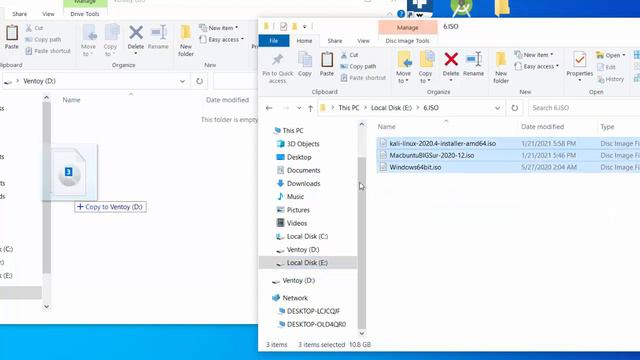
Task: Expand Ventoy window address bar dropdown
Action: [x=182, y=81]
